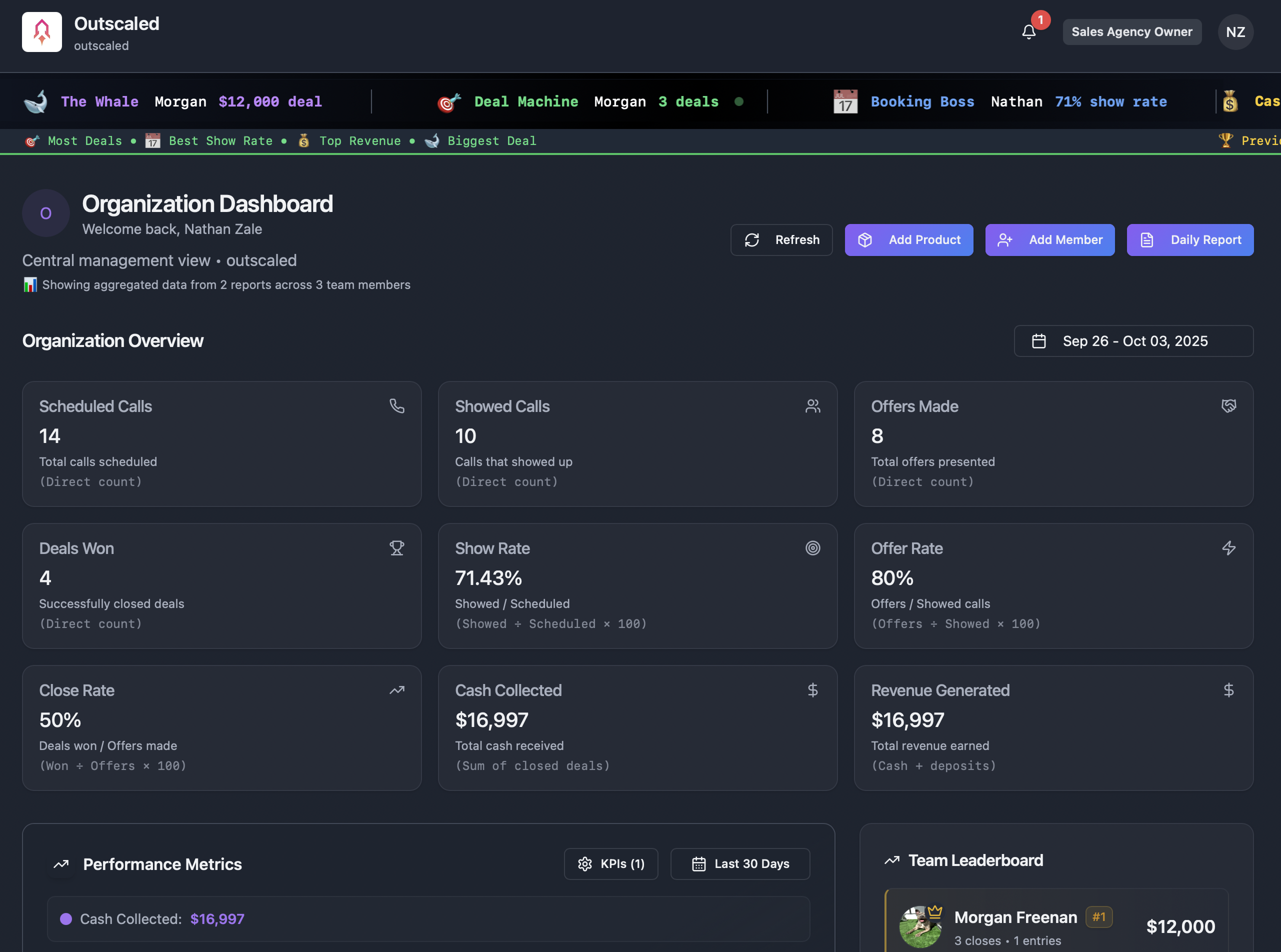Click the dollar icon on Cash Collected card
Image resolution: width=1281 pixels, height=952 pixels.
[x=812, y=690]
